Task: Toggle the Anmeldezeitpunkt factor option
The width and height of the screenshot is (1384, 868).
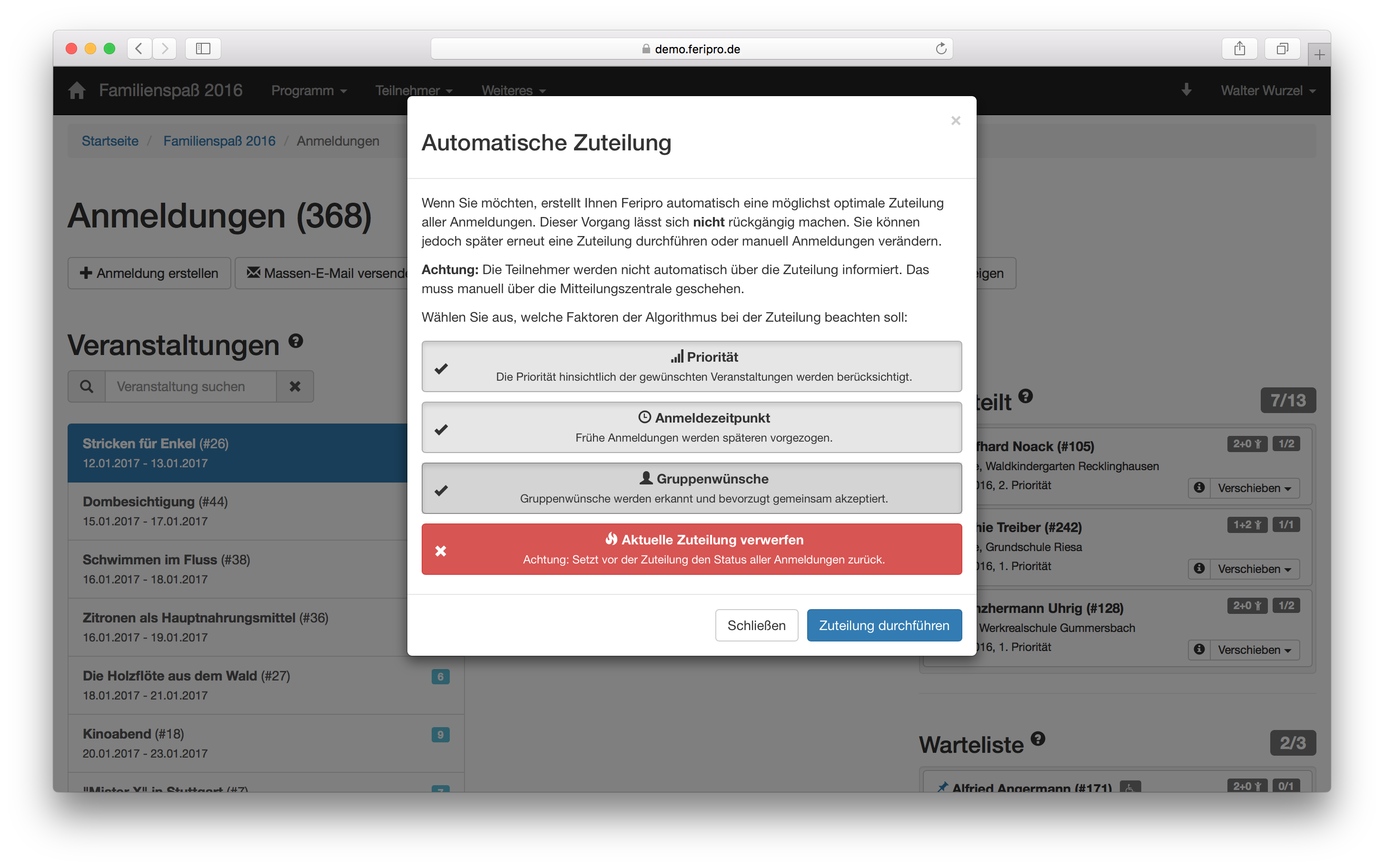Action: (691, 427)
